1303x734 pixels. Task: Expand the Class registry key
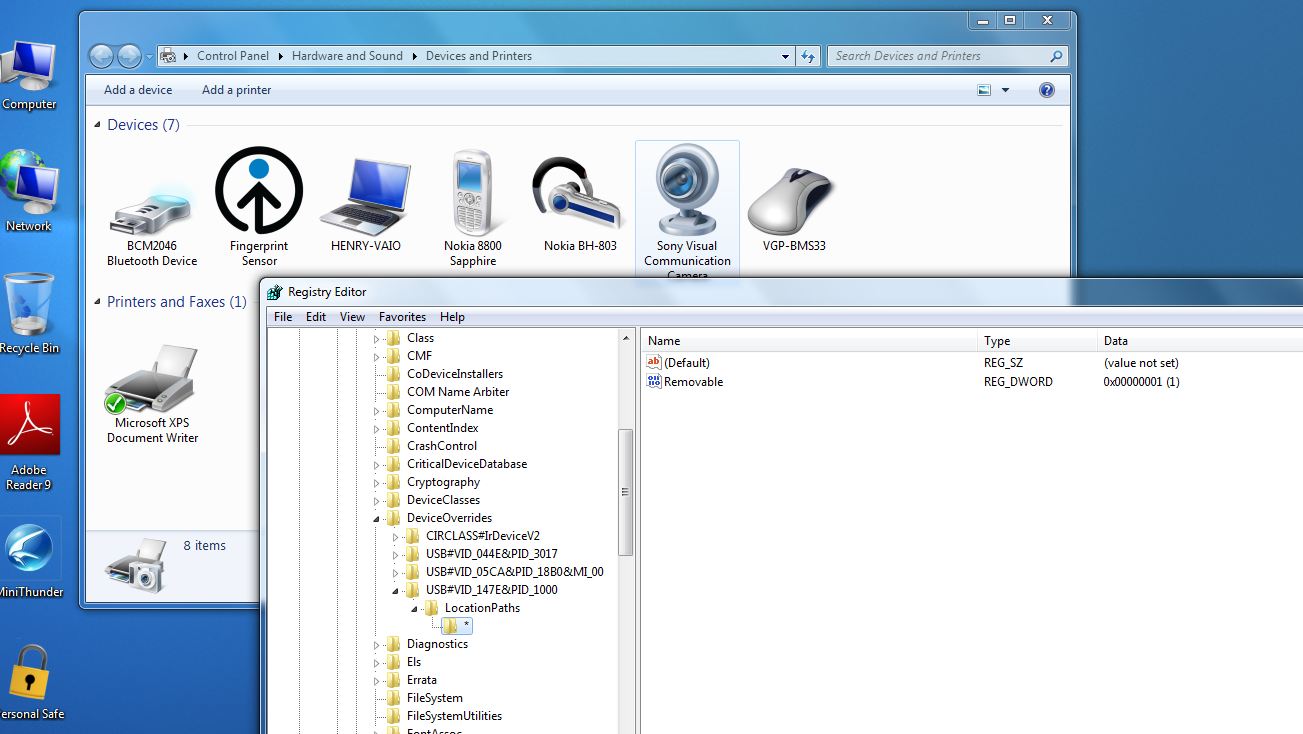[x=377, y=338]
